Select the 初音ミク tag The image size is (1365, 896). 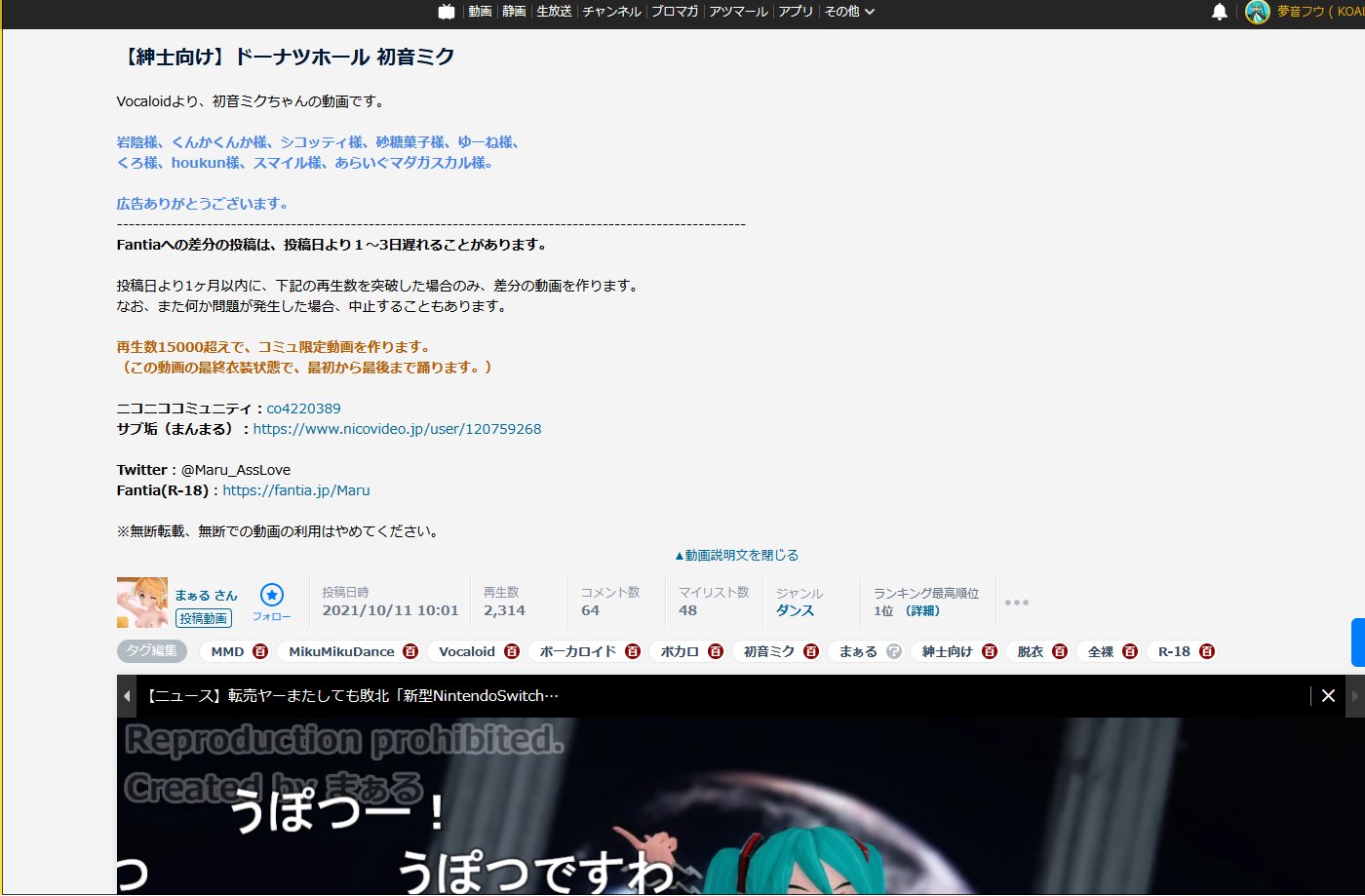(769, 651)
